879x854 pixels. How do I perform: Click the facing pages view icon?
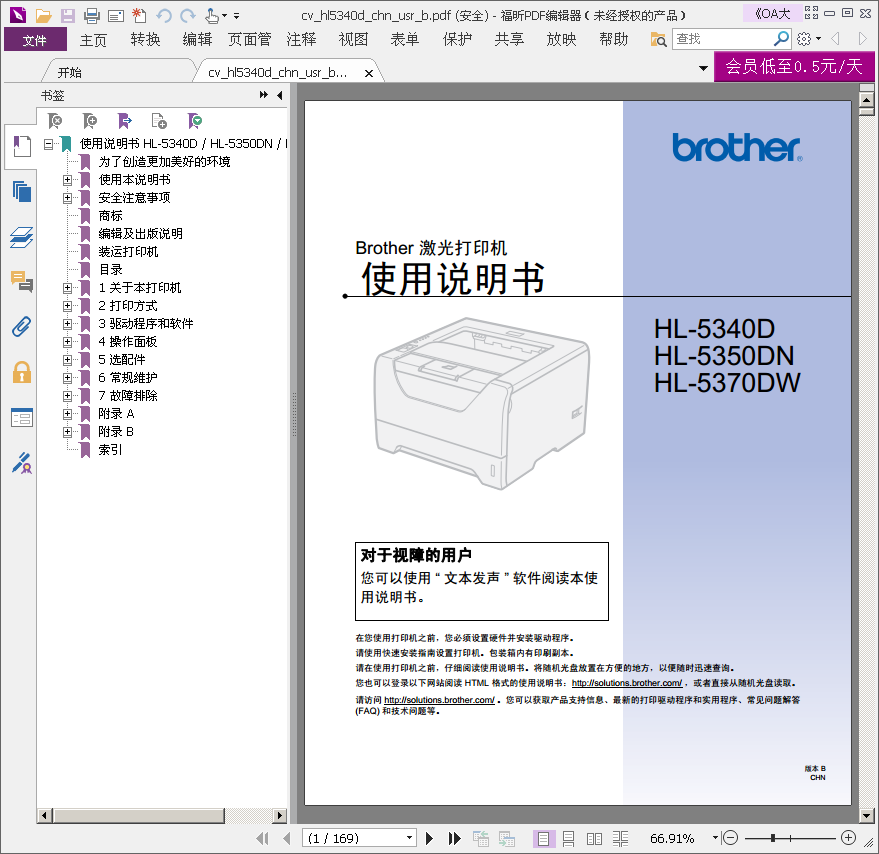(594, 838)
